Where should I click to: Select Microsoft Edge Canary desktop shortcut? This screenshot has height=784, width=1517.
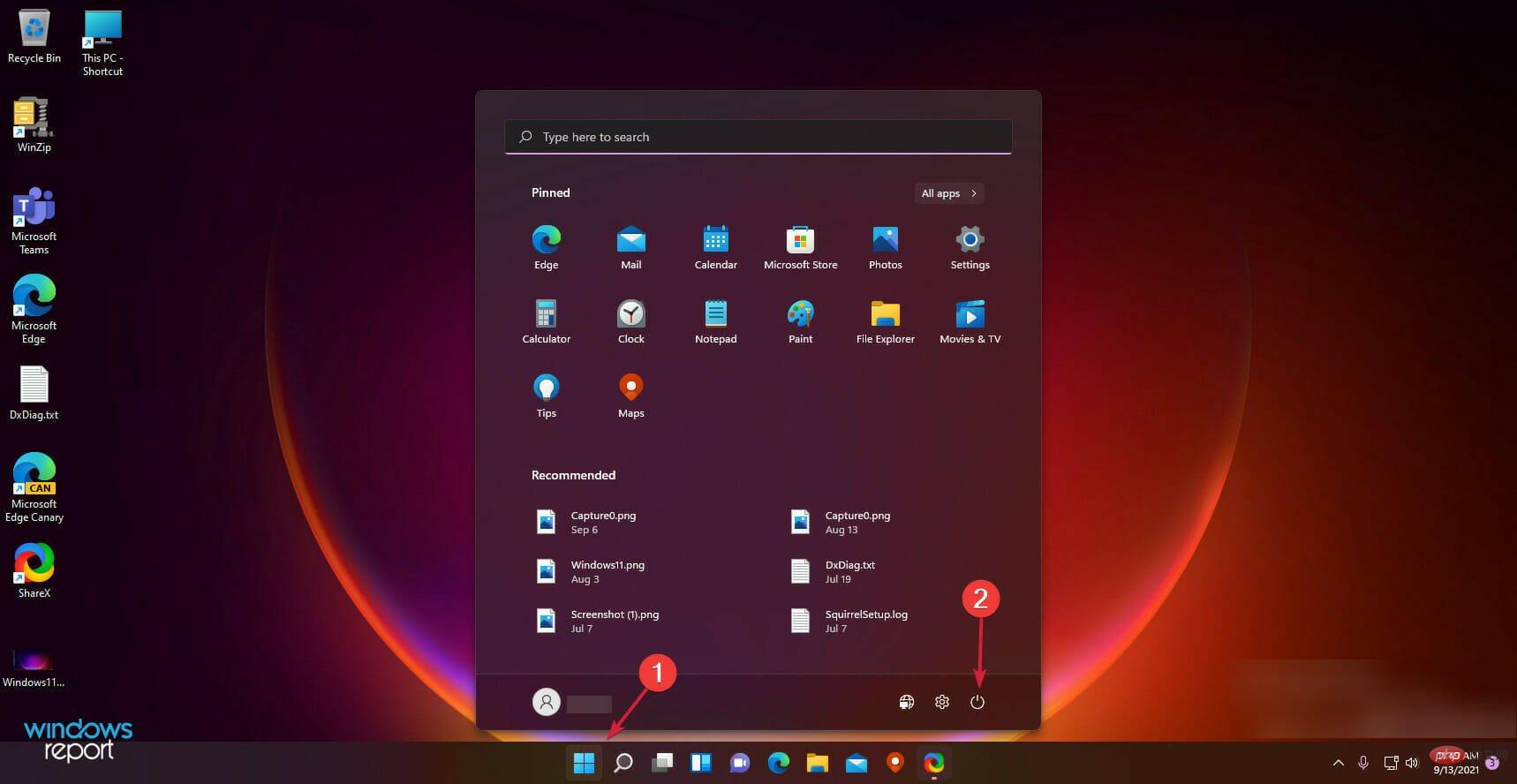[34, 488]
